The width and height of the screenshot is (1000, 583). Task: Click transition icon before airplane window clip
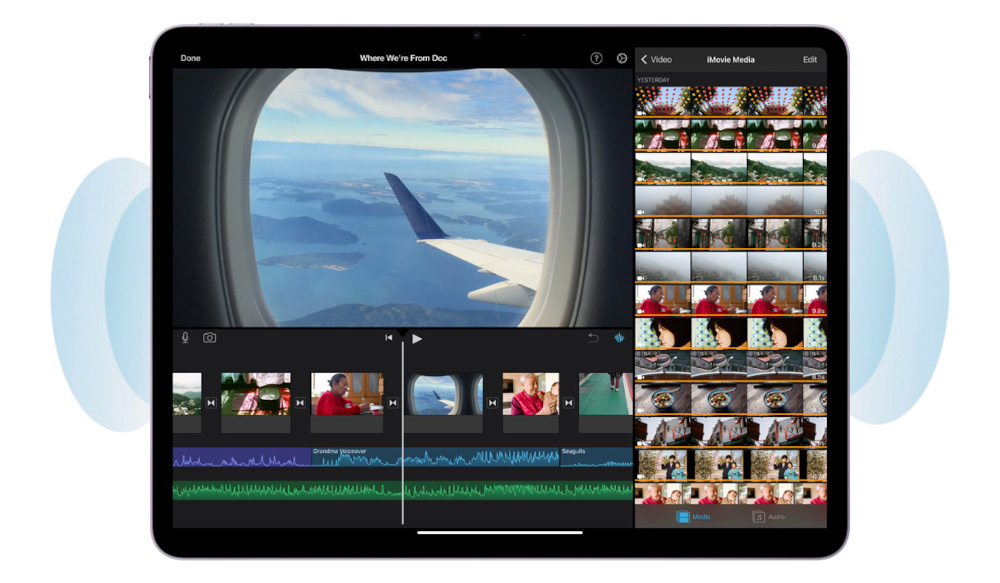point(393,403)
